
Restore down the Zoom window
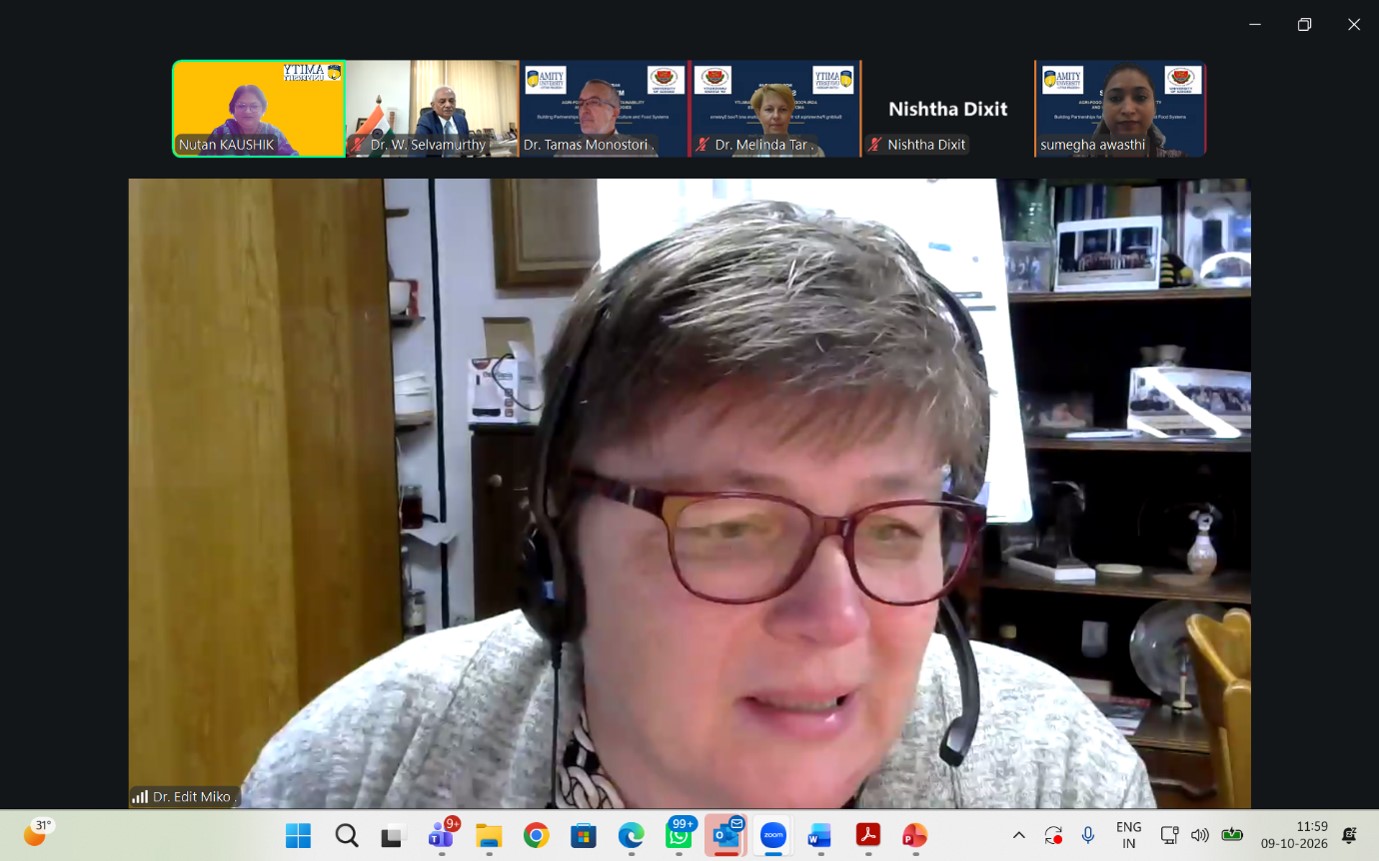(x=1304, y=25)
